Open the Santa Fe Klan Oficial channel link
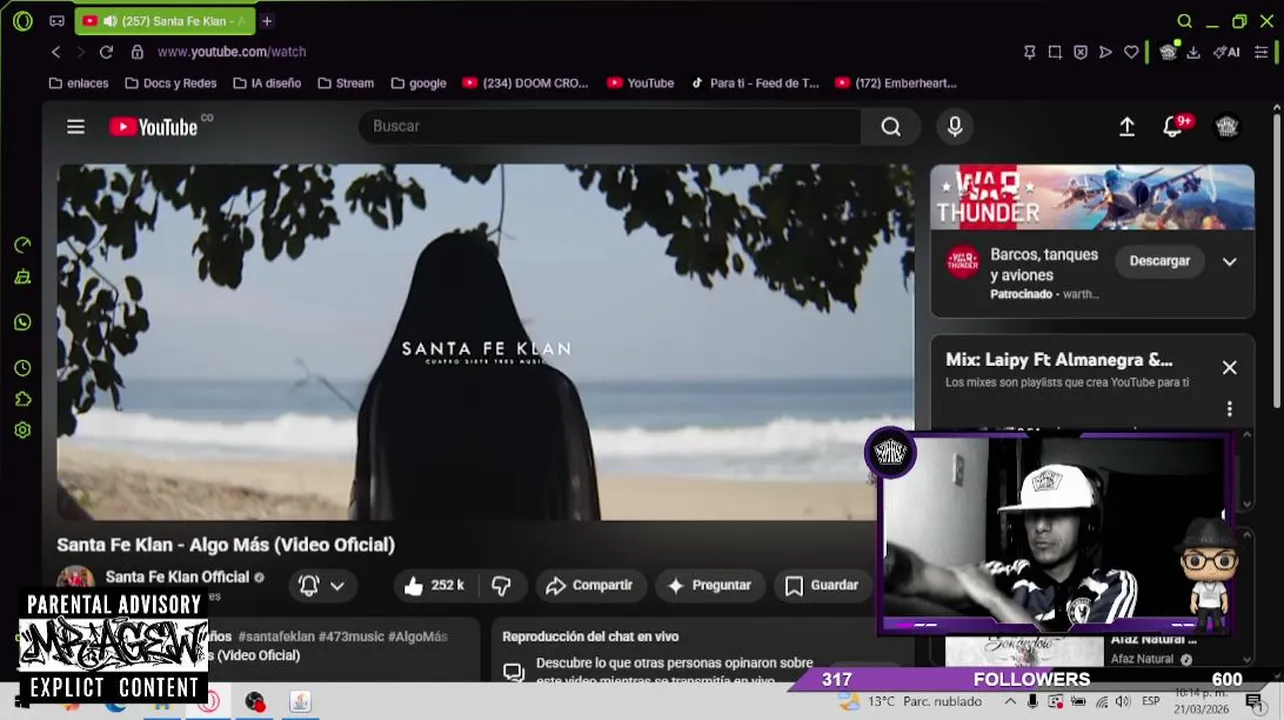Image resolution: width=1284 pixels, height=720 pixels. pos(177,577)
